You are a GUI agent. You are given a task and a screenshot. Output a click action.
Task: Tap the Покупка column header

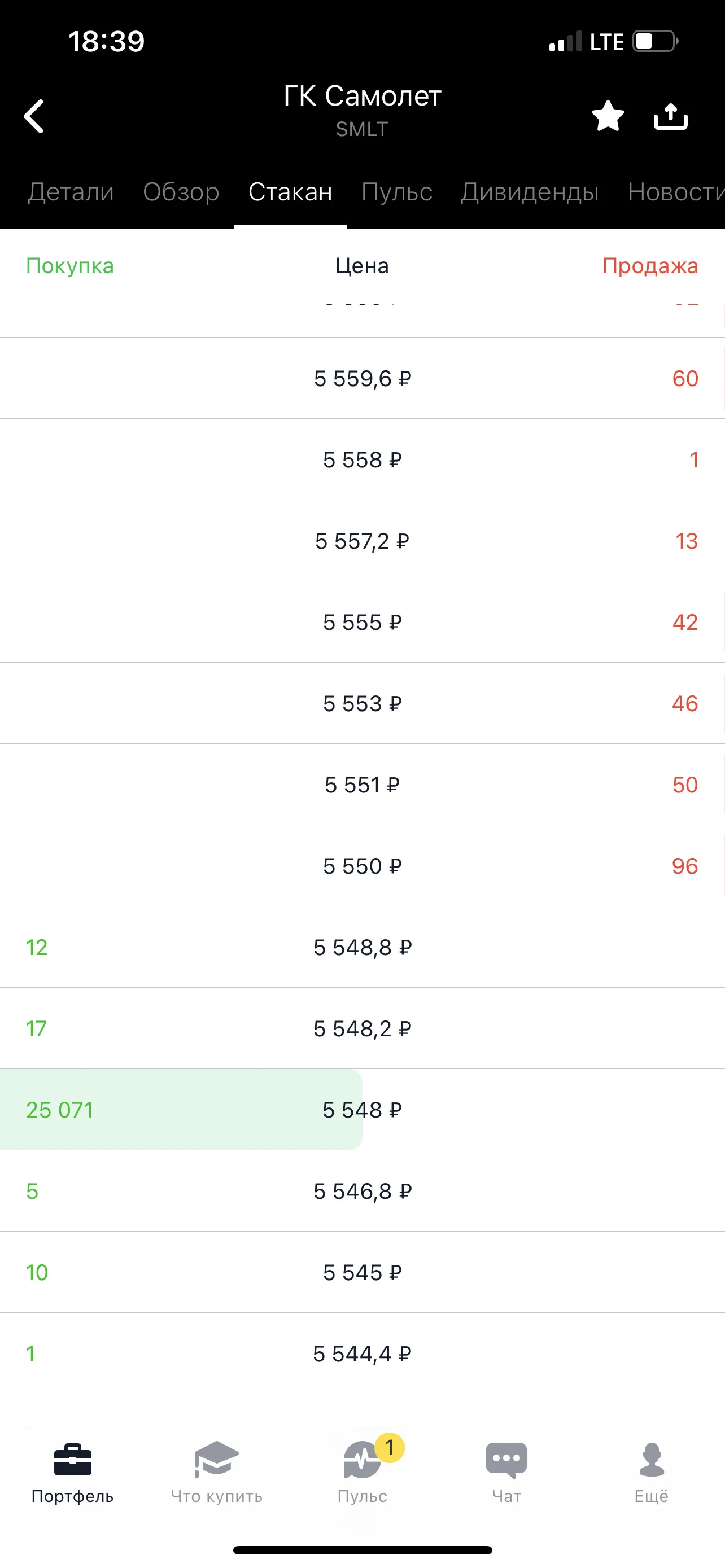coord(70,266)
